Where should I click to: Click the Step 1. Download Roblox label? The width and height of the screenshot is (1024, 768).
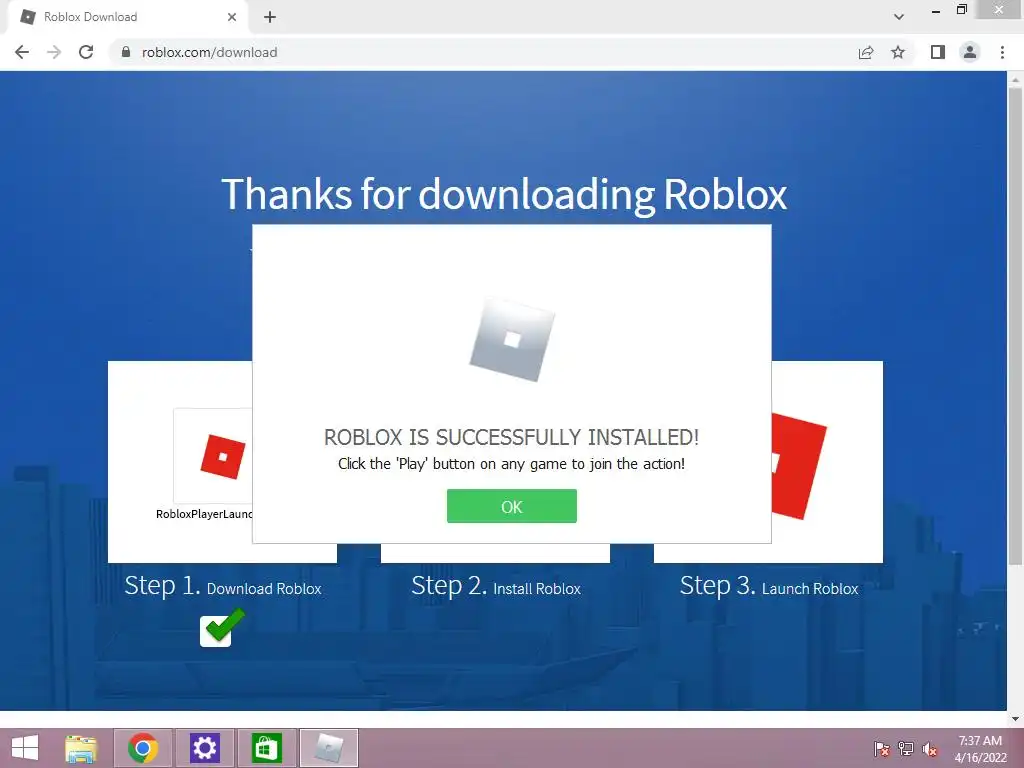pos(223,586)
